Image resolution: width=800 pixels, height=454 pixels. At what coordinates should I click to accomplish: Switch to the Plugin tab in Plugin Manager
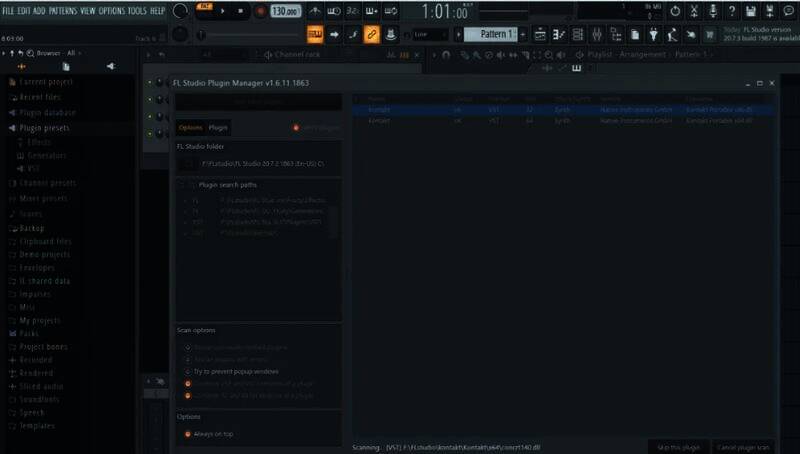pos(218,128)
